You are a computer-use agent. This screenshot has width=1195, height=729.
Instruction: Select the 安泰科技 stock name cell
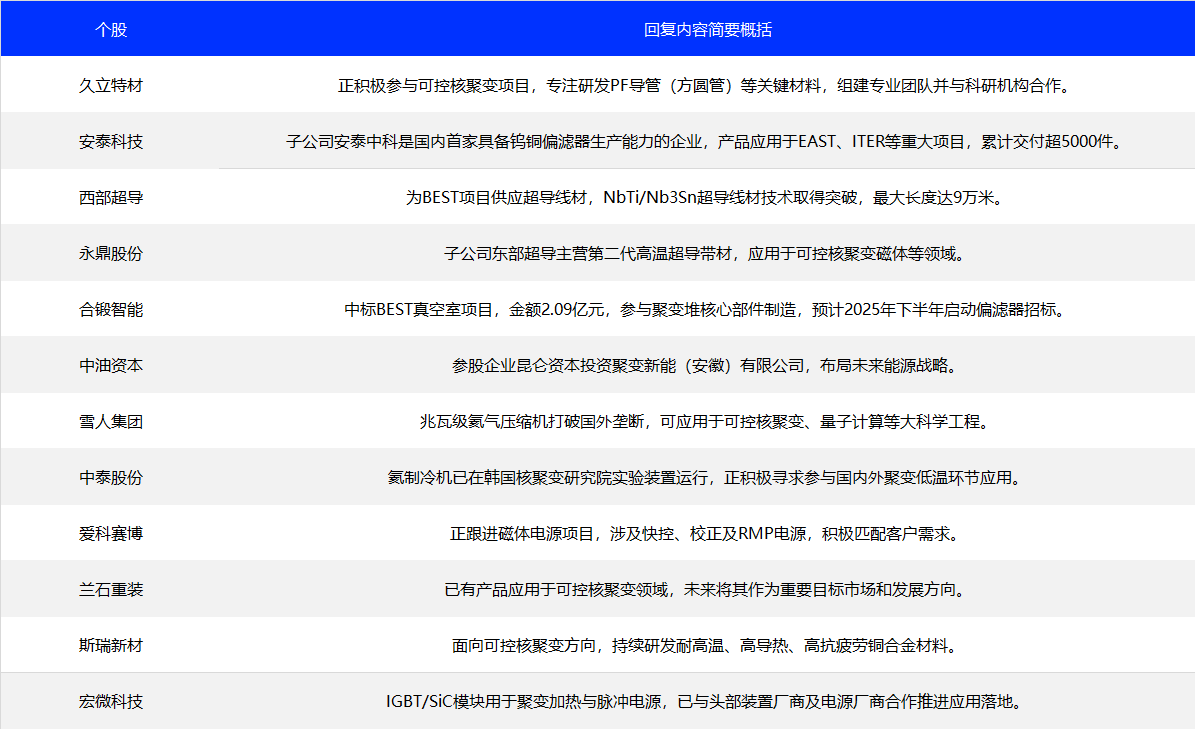click(111, 141)
